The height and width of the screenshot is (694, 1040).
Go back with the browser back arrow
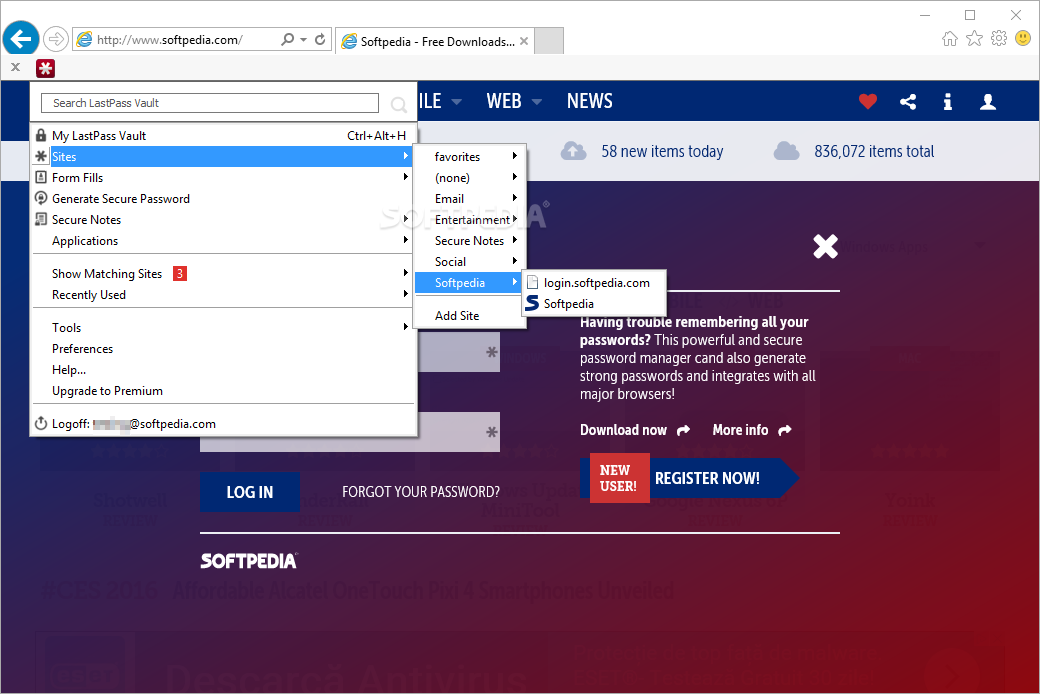coord(21,39)
